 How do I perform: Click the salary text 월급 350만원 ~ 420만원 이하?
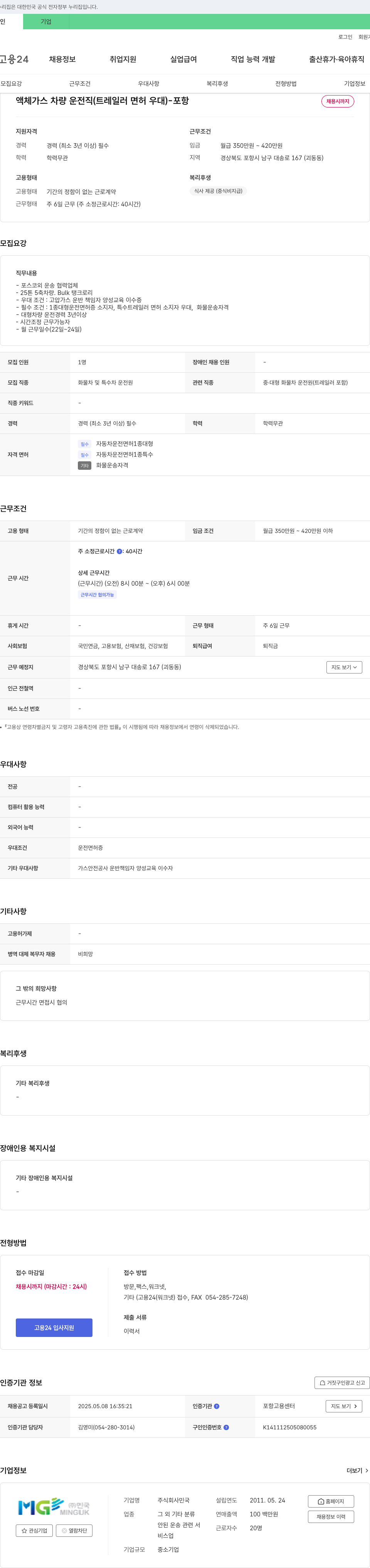[x=298, y=531]
